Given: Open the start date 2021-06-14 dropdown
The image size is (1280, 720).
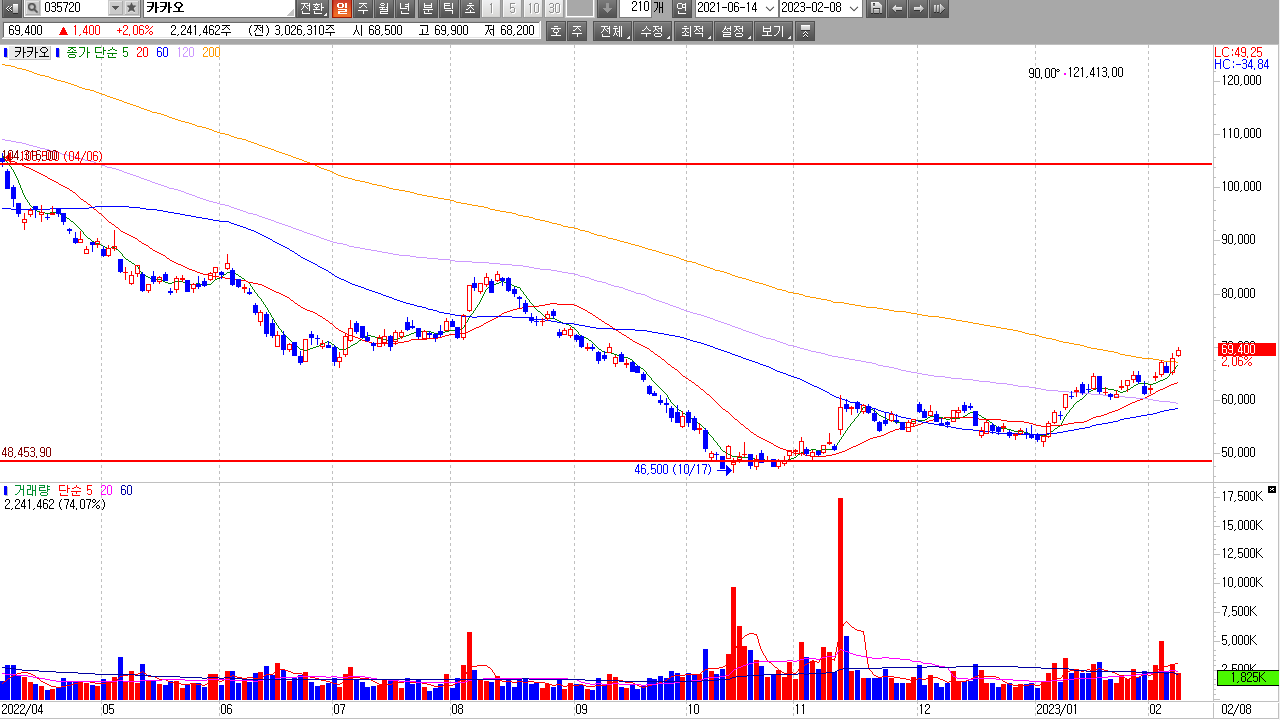Looking at the screenshot, I should click(x=769, y=8).
